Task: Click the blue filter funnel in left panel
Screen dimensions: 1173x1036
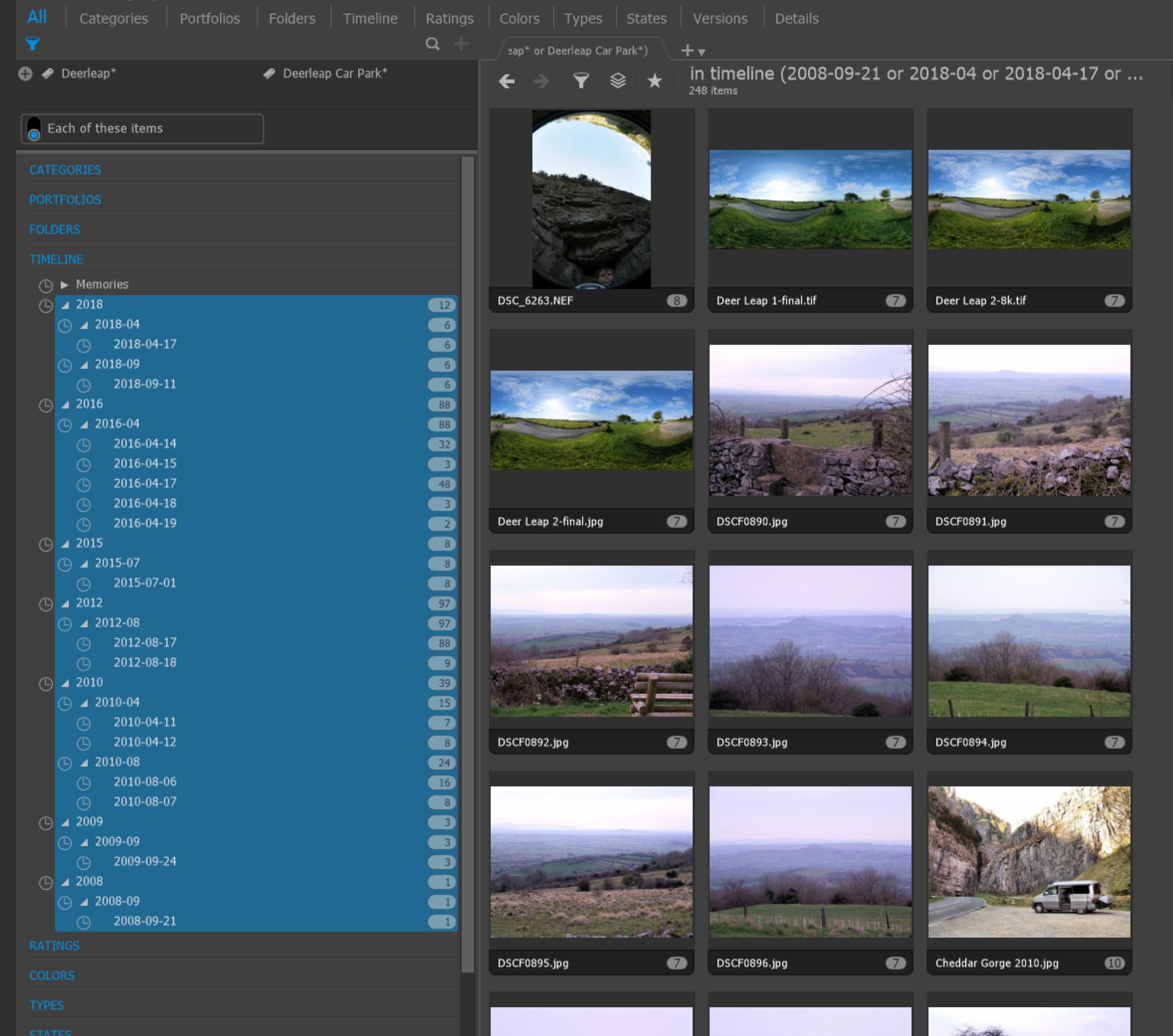Action: (31, 43)
